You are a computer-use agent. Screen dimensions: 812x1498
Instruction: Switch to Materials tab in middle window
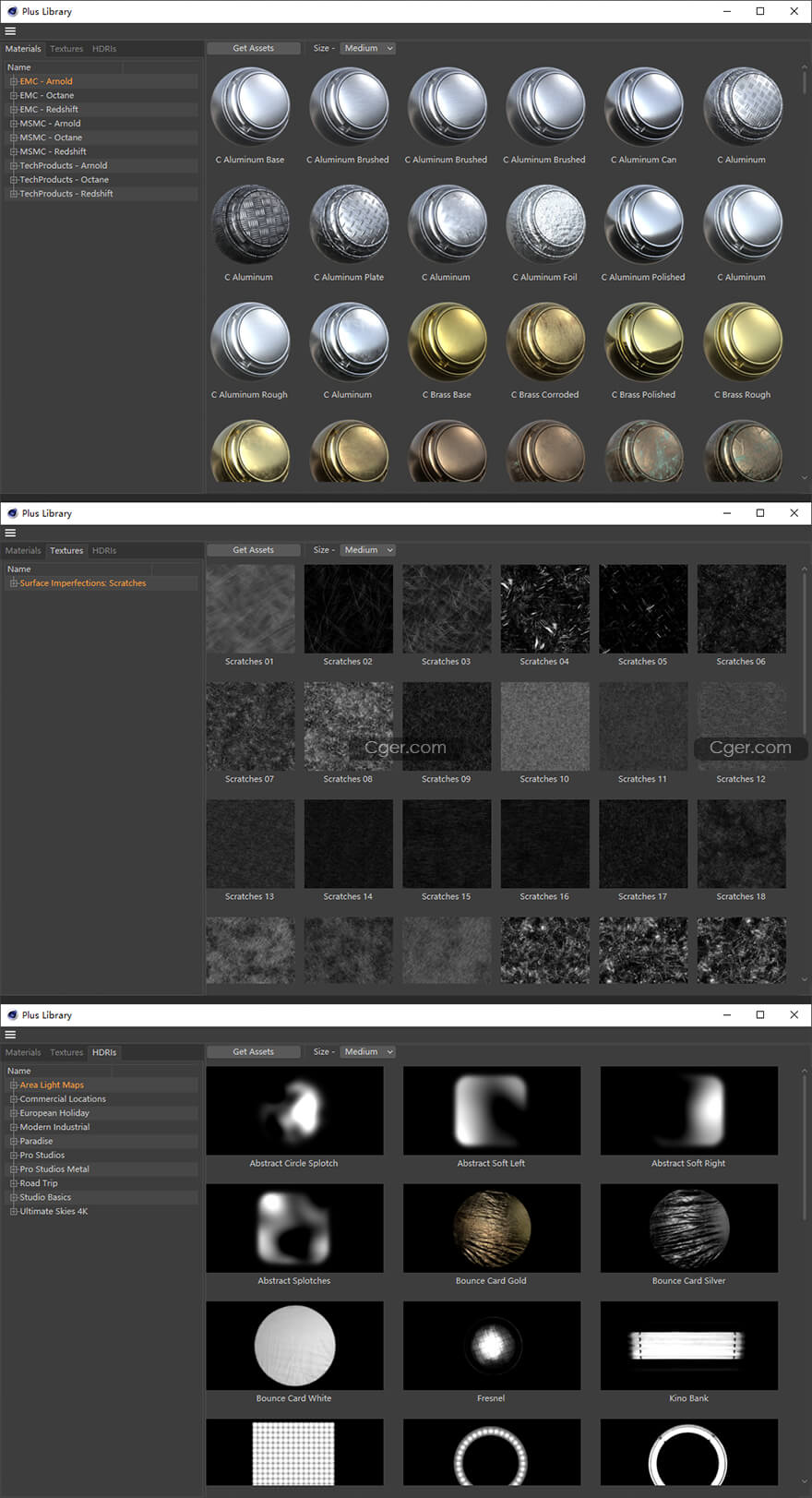[x=23, y=550]
